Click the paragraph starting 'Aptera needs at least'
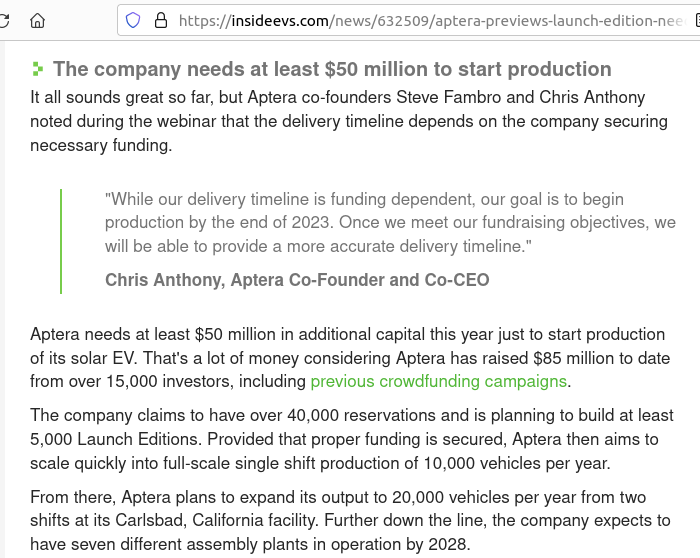This screenshot has height=558, width=700. (x=349, y=357)
